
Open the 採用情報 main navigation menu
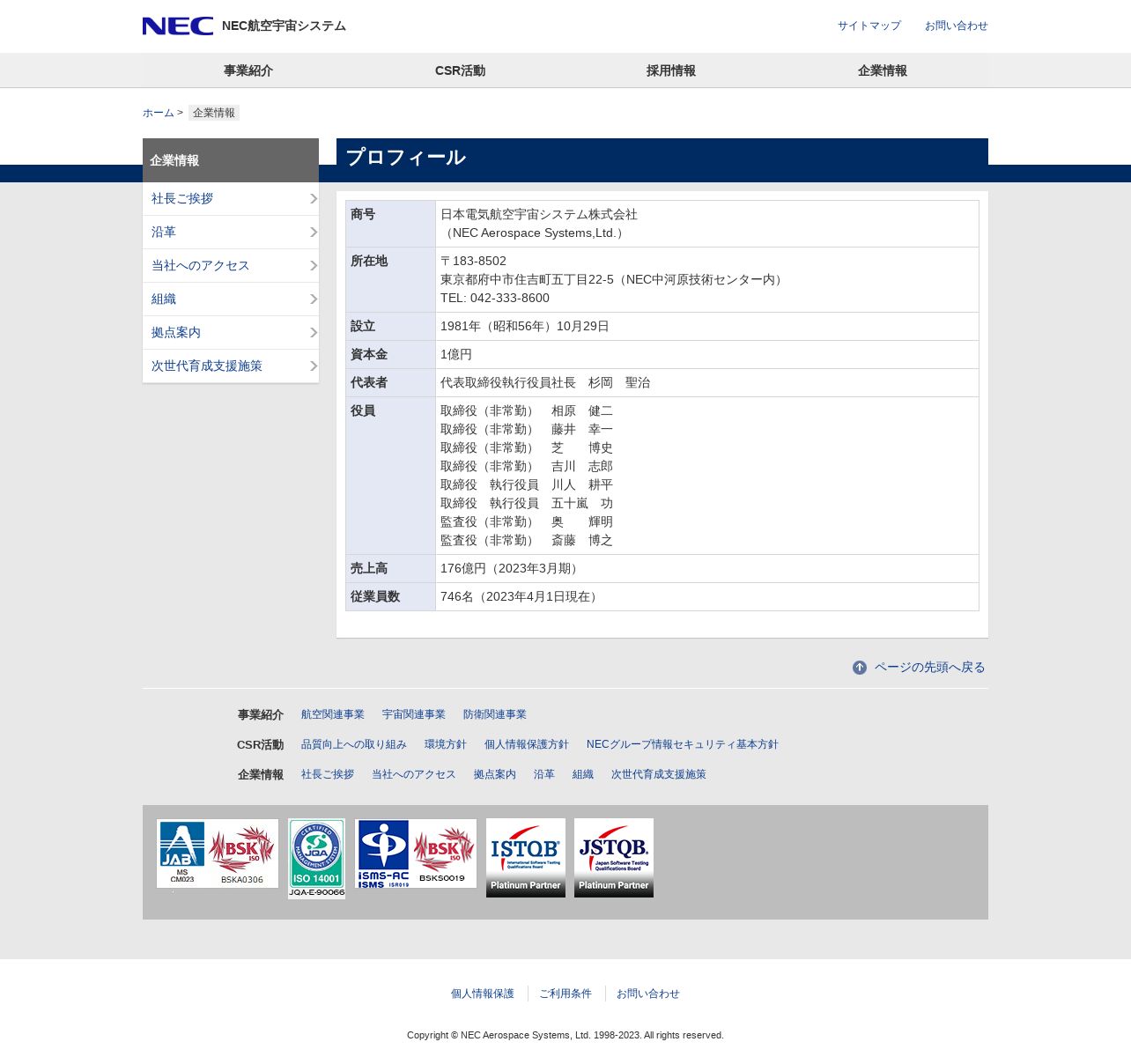coord(671,70)
